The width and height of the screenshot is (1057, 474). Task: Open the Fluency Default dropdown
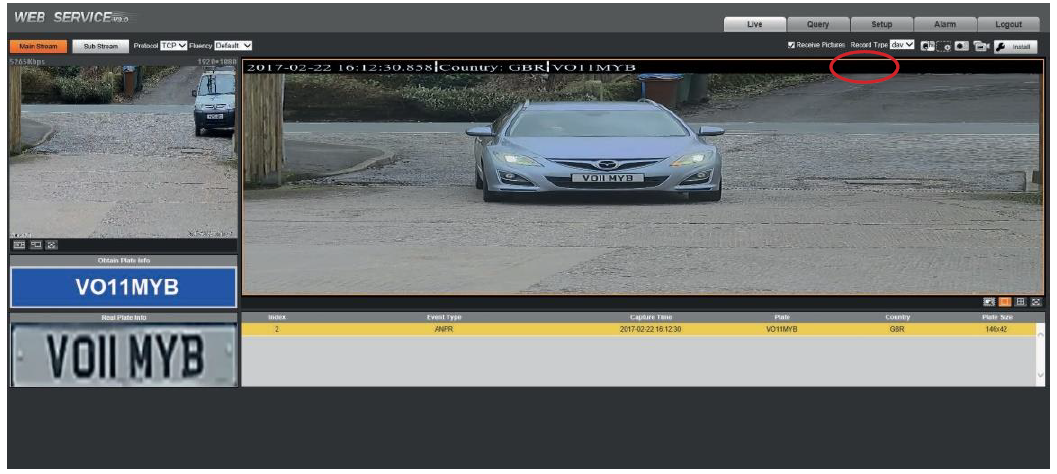[233, 45]
